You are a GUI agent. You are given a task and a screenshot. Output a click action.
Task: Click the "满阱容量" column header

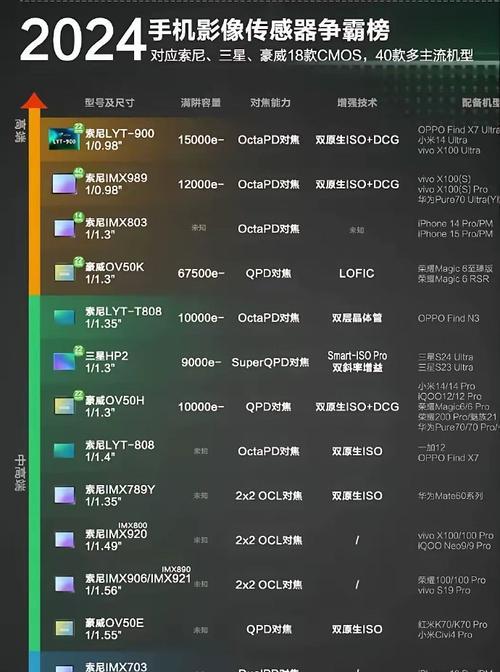pos(201,103)
